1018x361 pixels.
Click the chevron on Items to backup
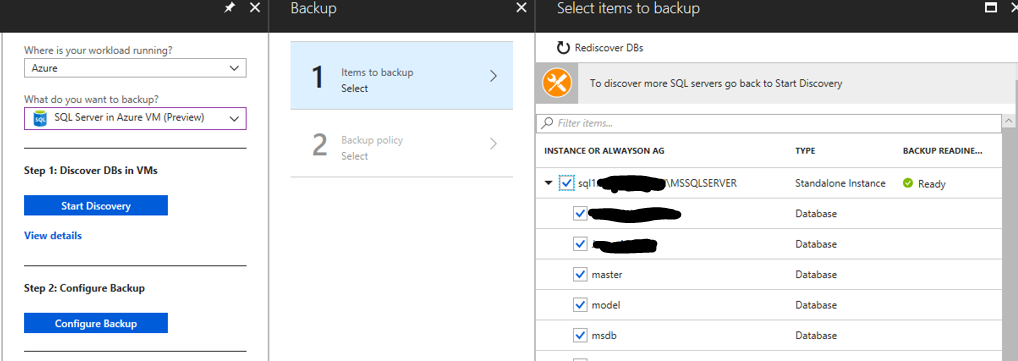pos(493,76)
